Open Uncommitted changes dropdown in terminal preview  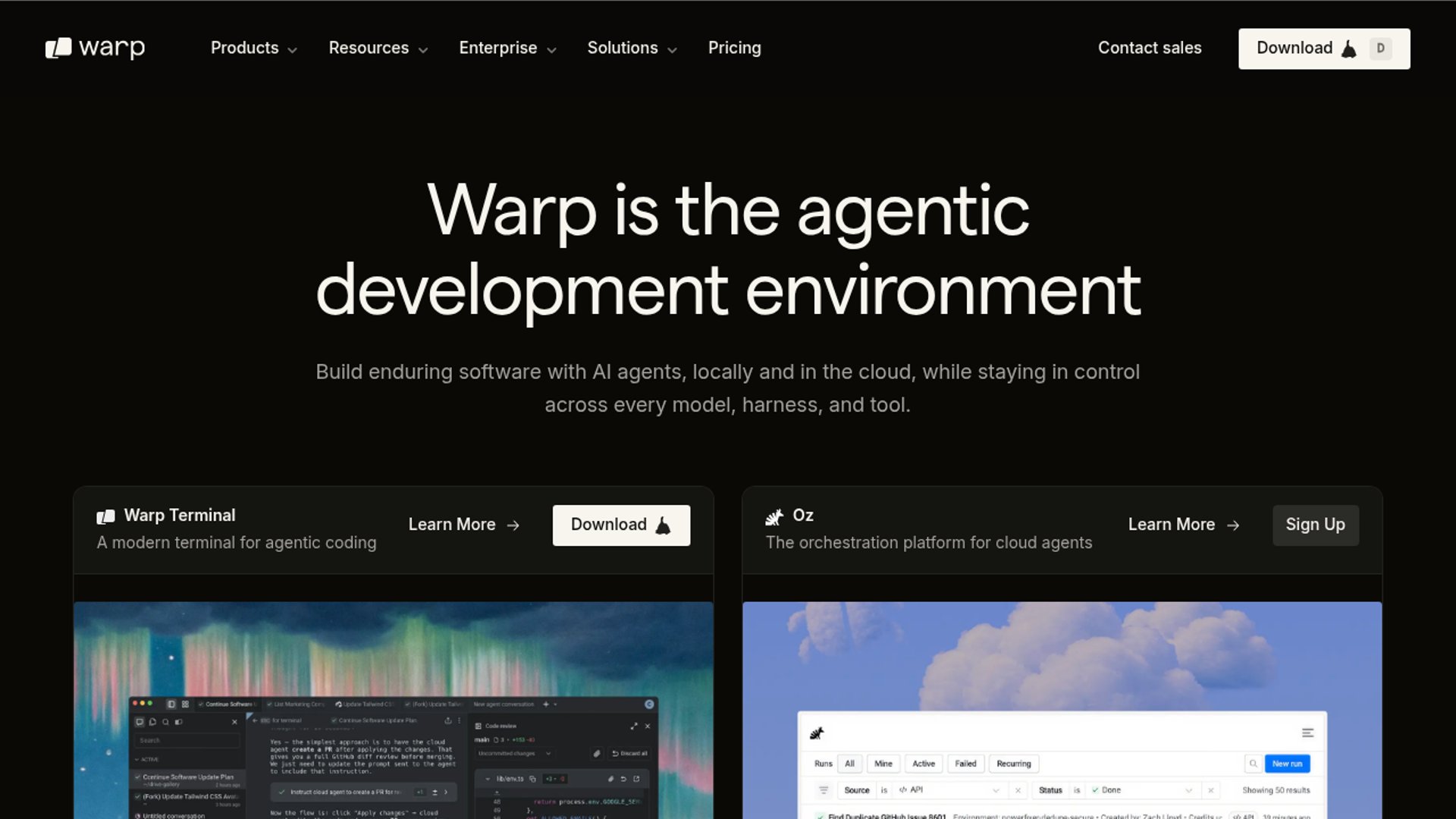click(x=513, y=753)
